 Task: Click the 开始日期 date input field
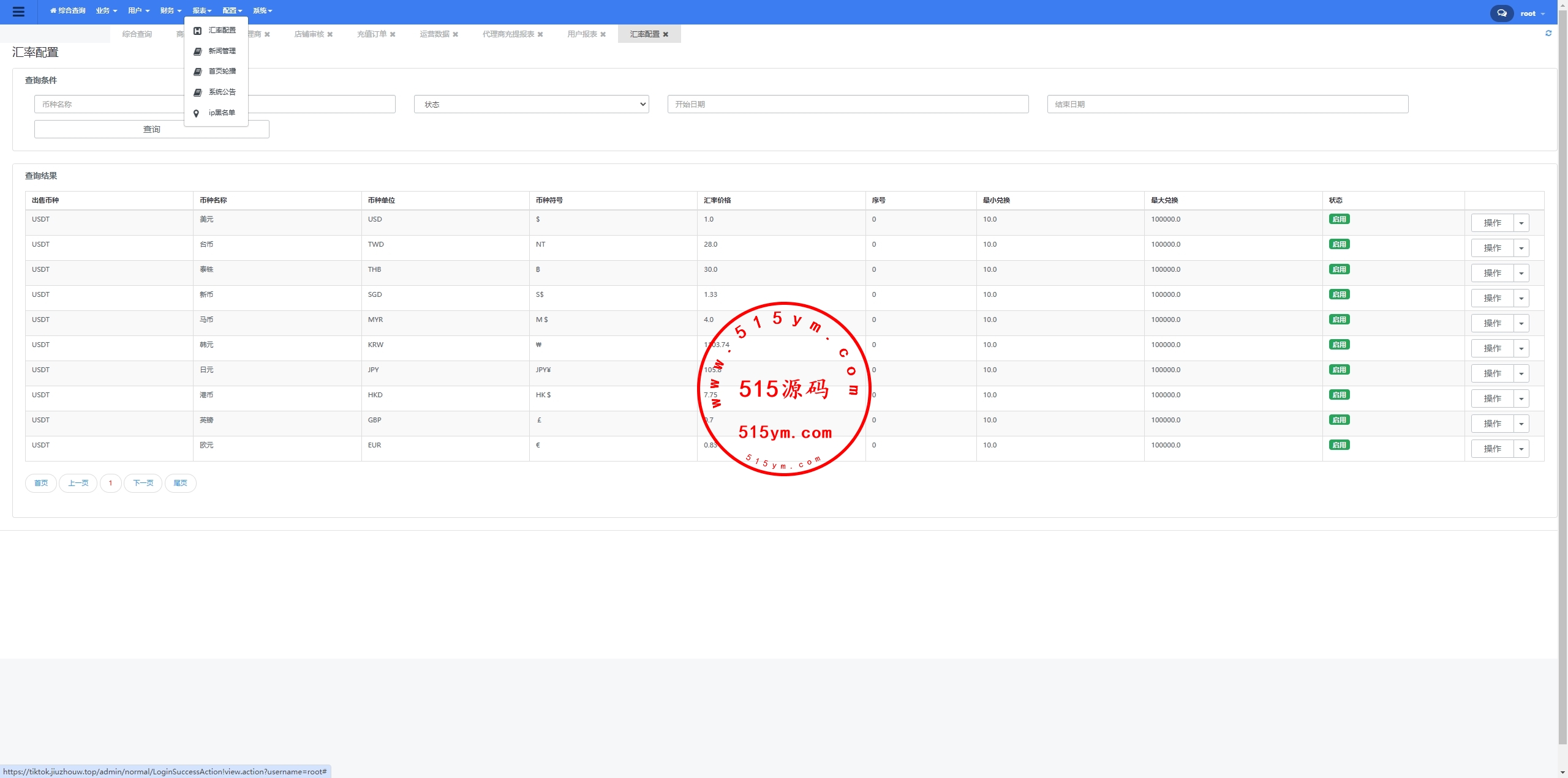click(x=848, y=104)
